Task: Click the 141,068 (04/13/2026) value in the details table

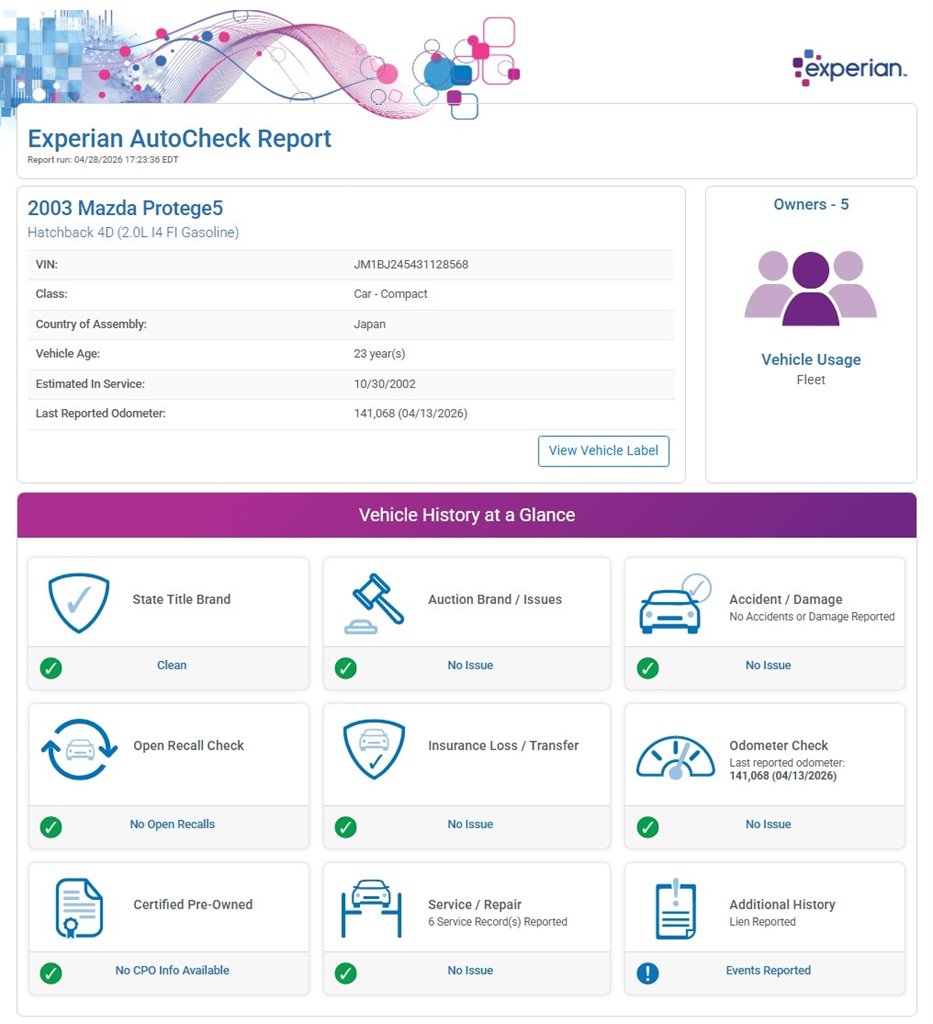Action: pos(411,413)
